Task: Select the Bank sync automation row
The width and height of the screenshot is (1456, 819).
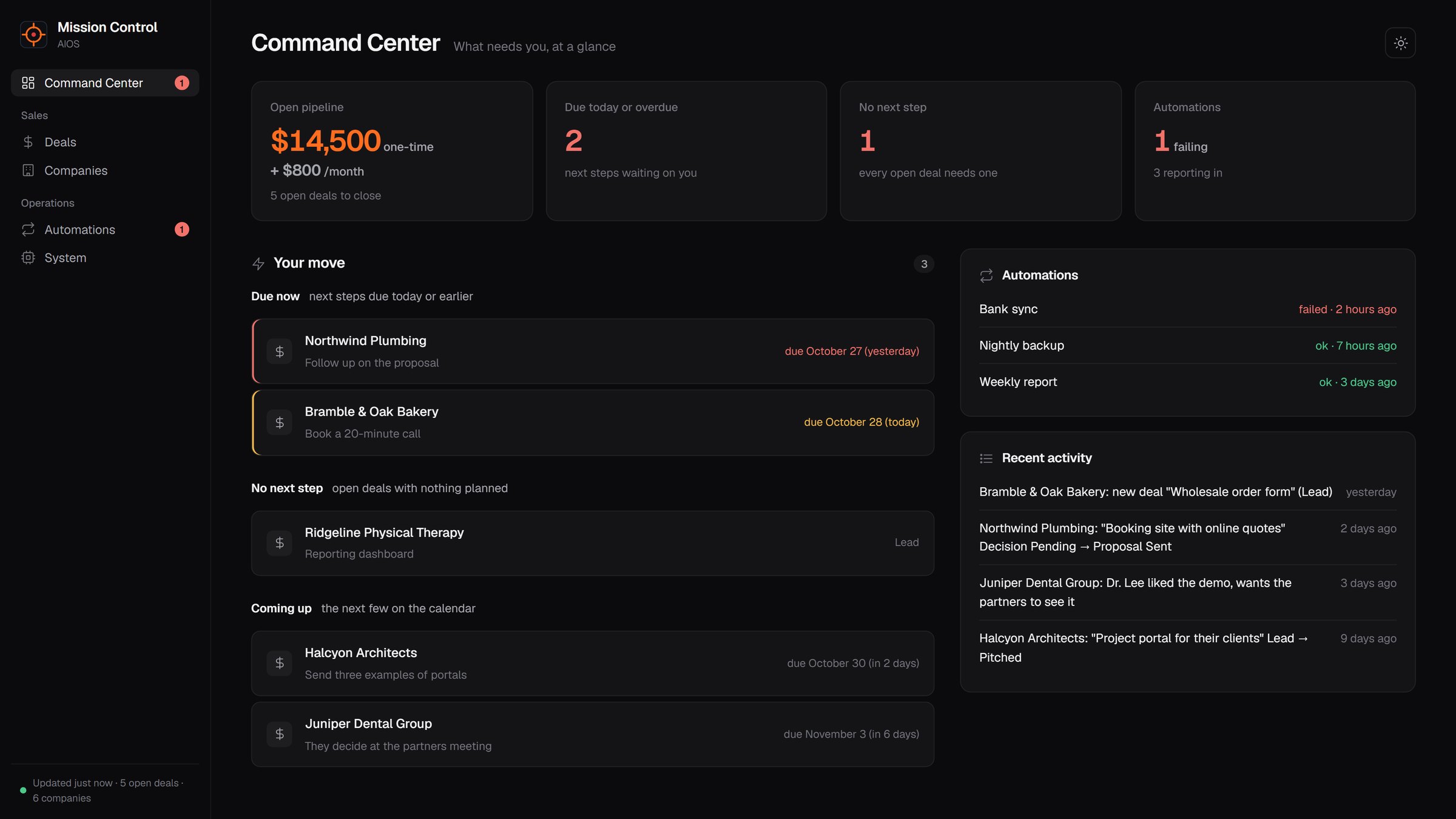Action: 1187,309
